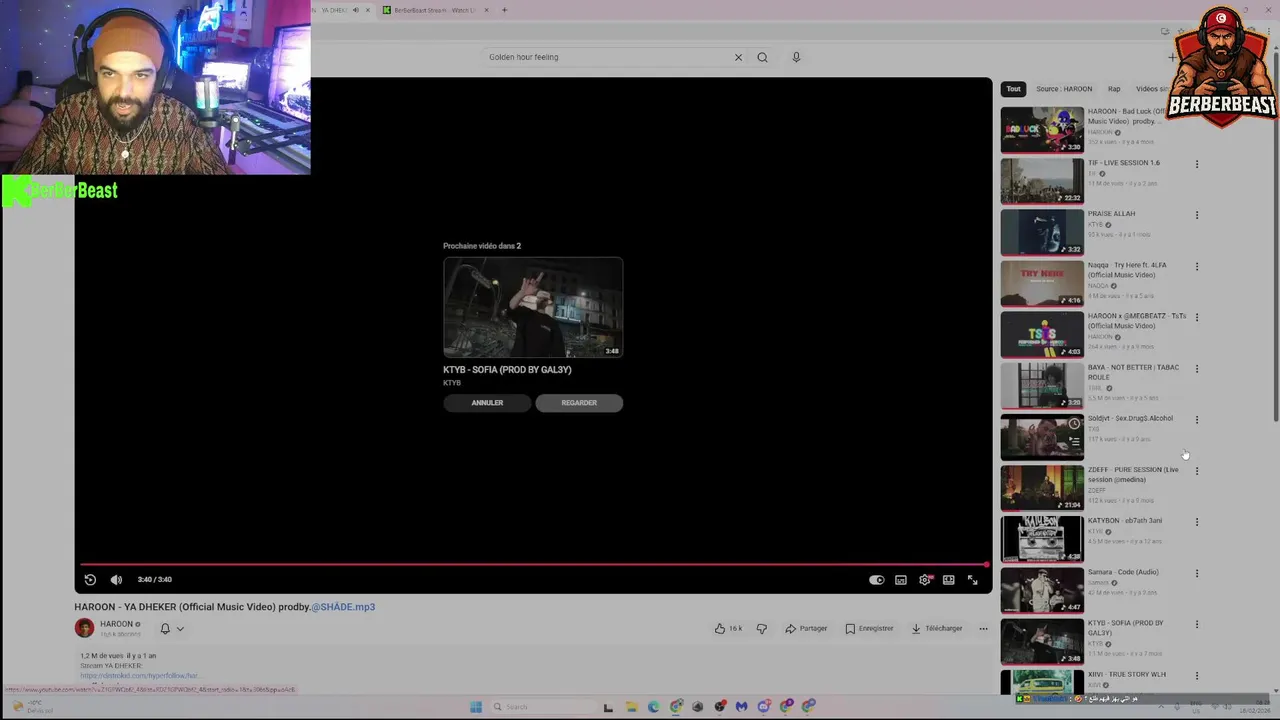Switch to the BerberBeast Stream browser tab
Screen dimensions: 1280x720
point(434,10)
